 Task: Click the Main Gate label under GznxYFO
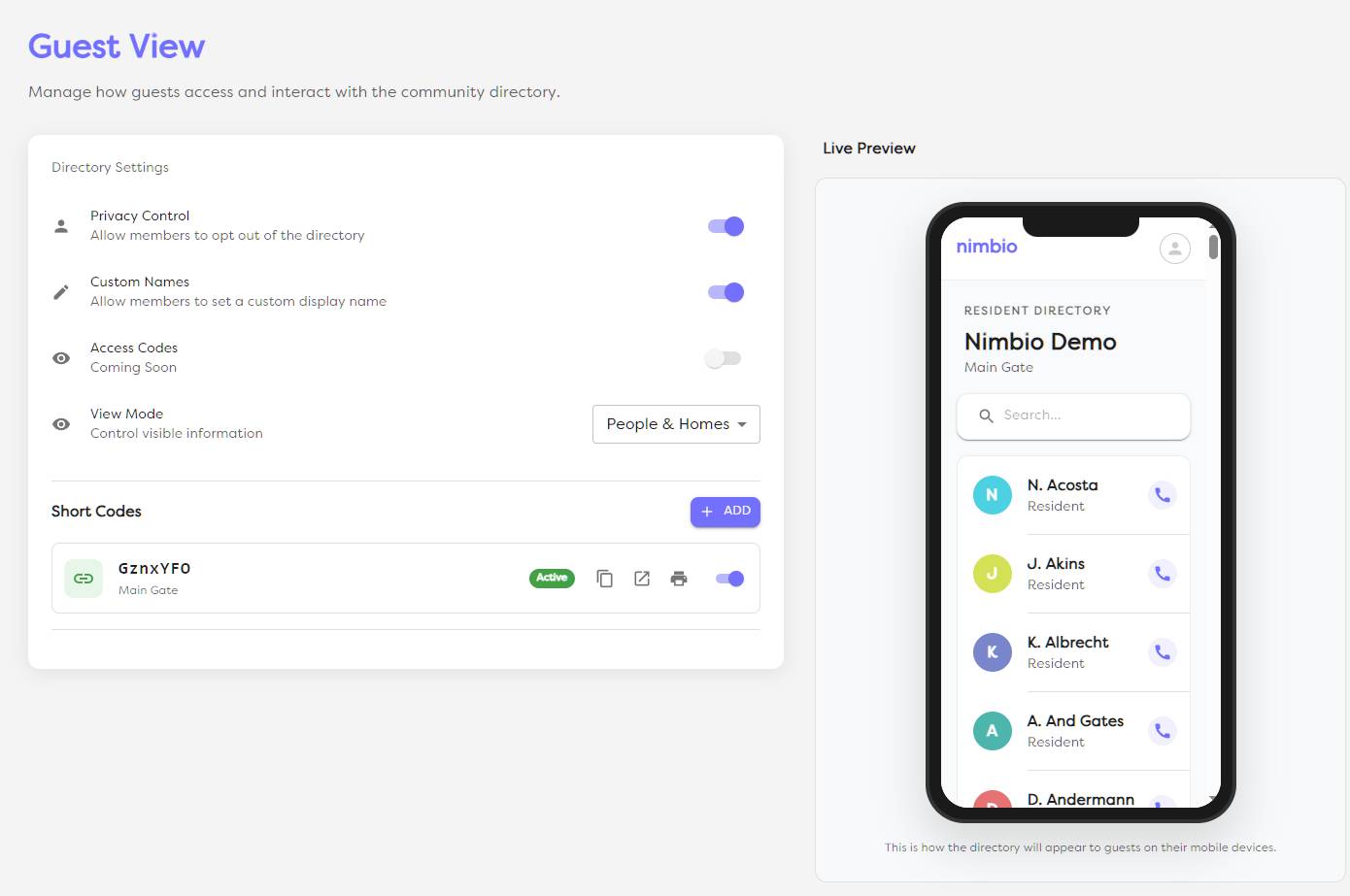(149, 590)
